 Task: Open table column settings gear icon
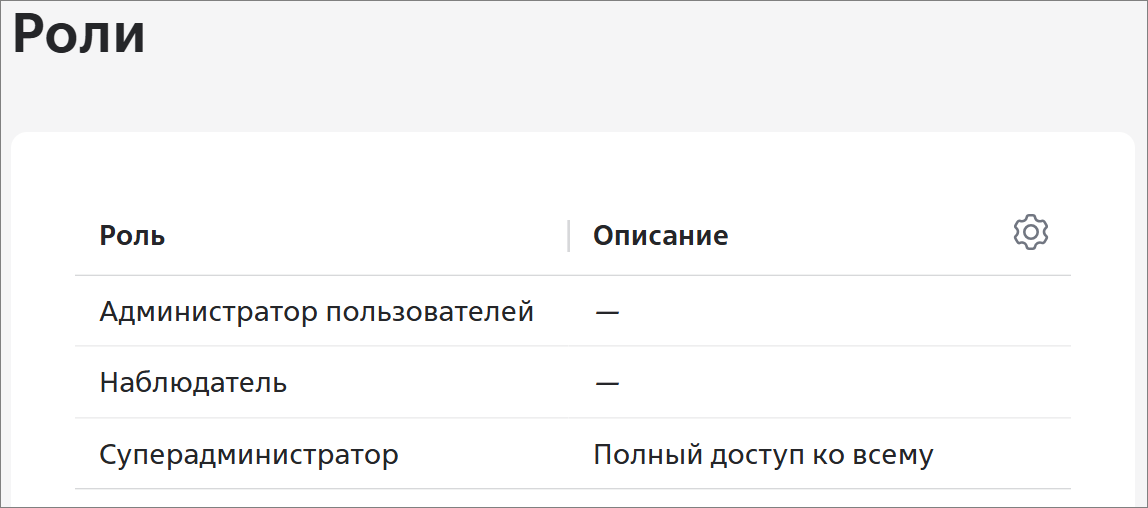coord(1031,233)
